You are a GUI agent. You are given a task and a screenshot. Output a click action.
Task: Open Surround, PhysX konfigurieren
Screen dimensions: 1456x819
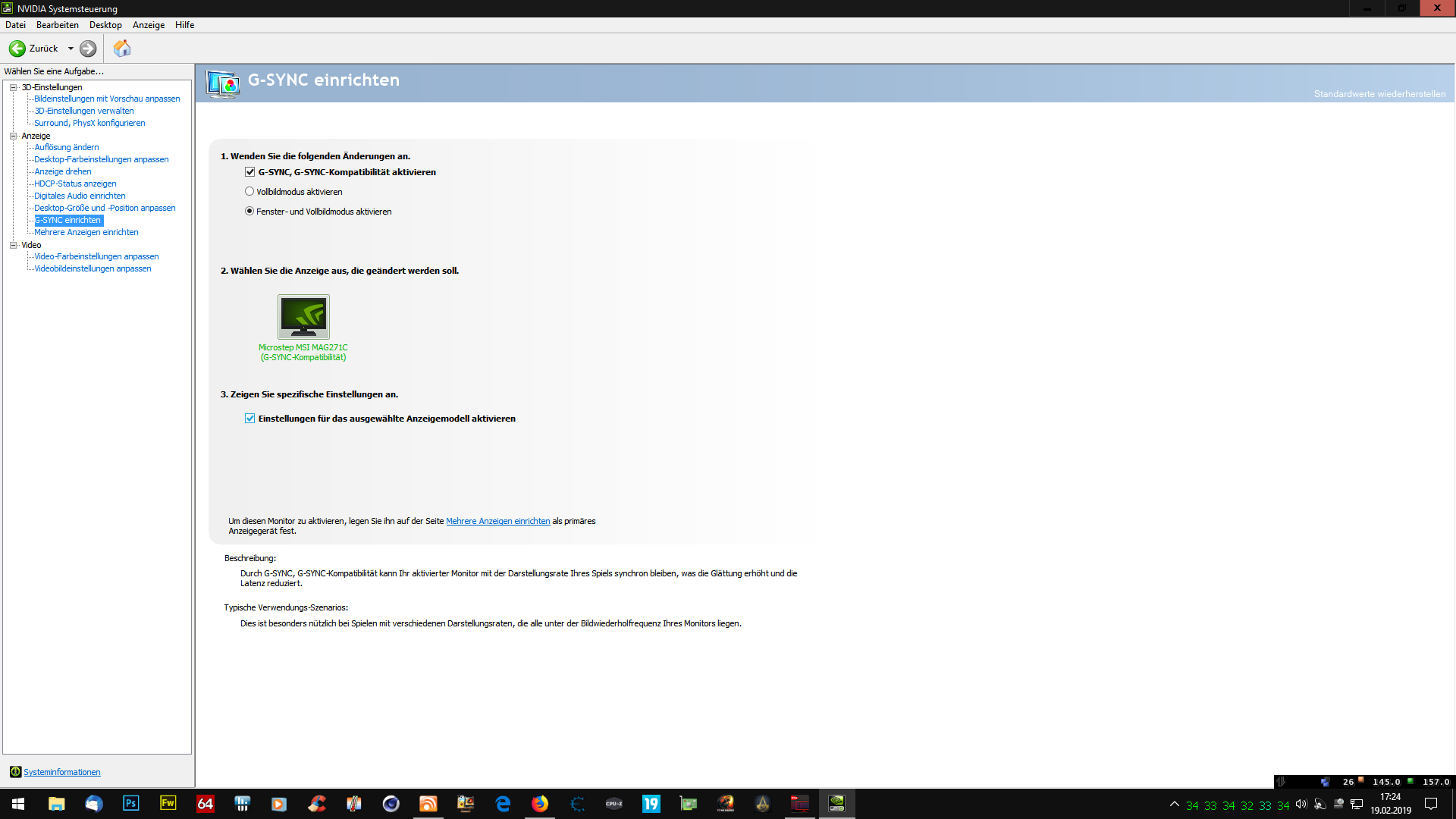[x=89, y=123]
